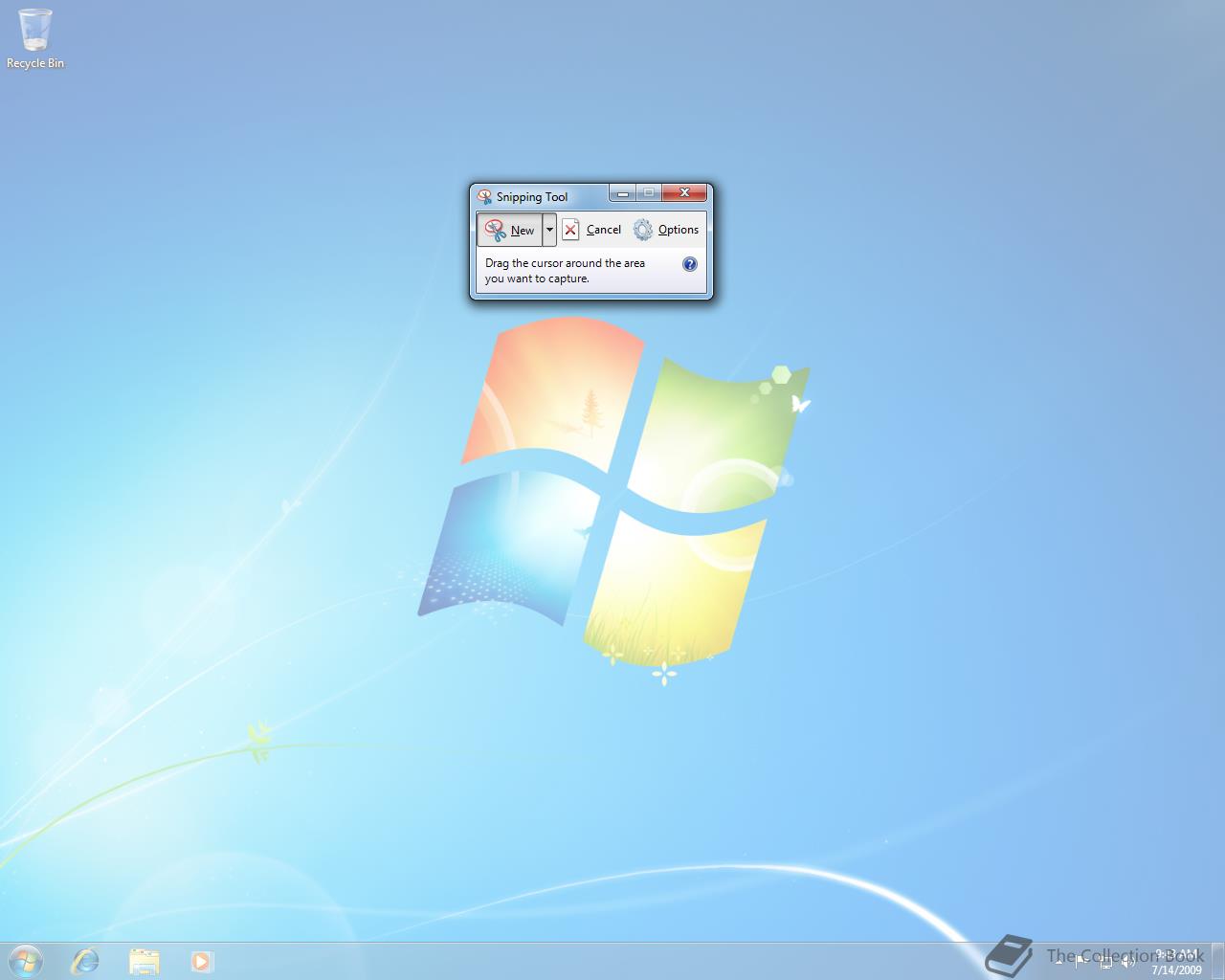Launch Internet Explorer from the taskbar

[x=85, y=961]
